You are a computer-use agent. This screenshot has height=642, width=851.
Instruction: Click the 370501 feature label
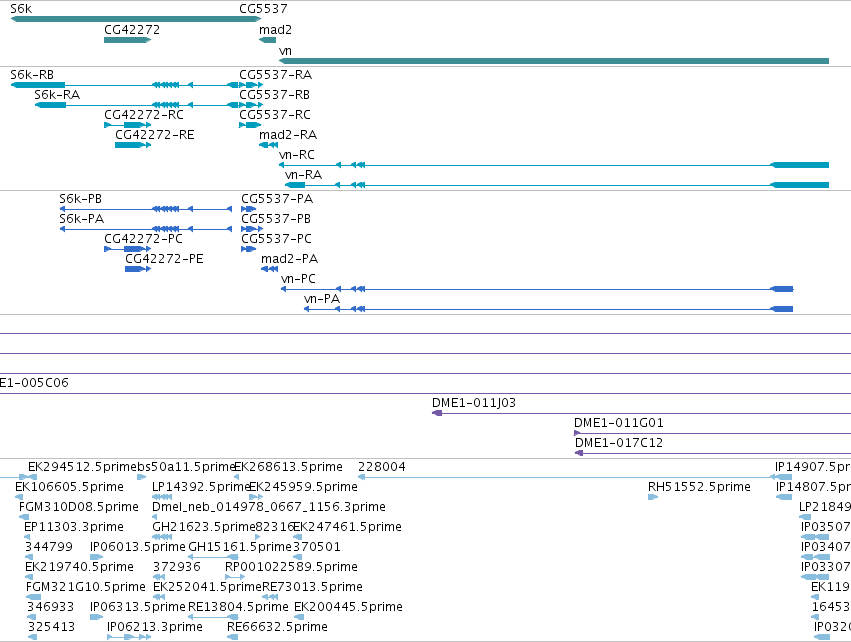coord(317,548)
